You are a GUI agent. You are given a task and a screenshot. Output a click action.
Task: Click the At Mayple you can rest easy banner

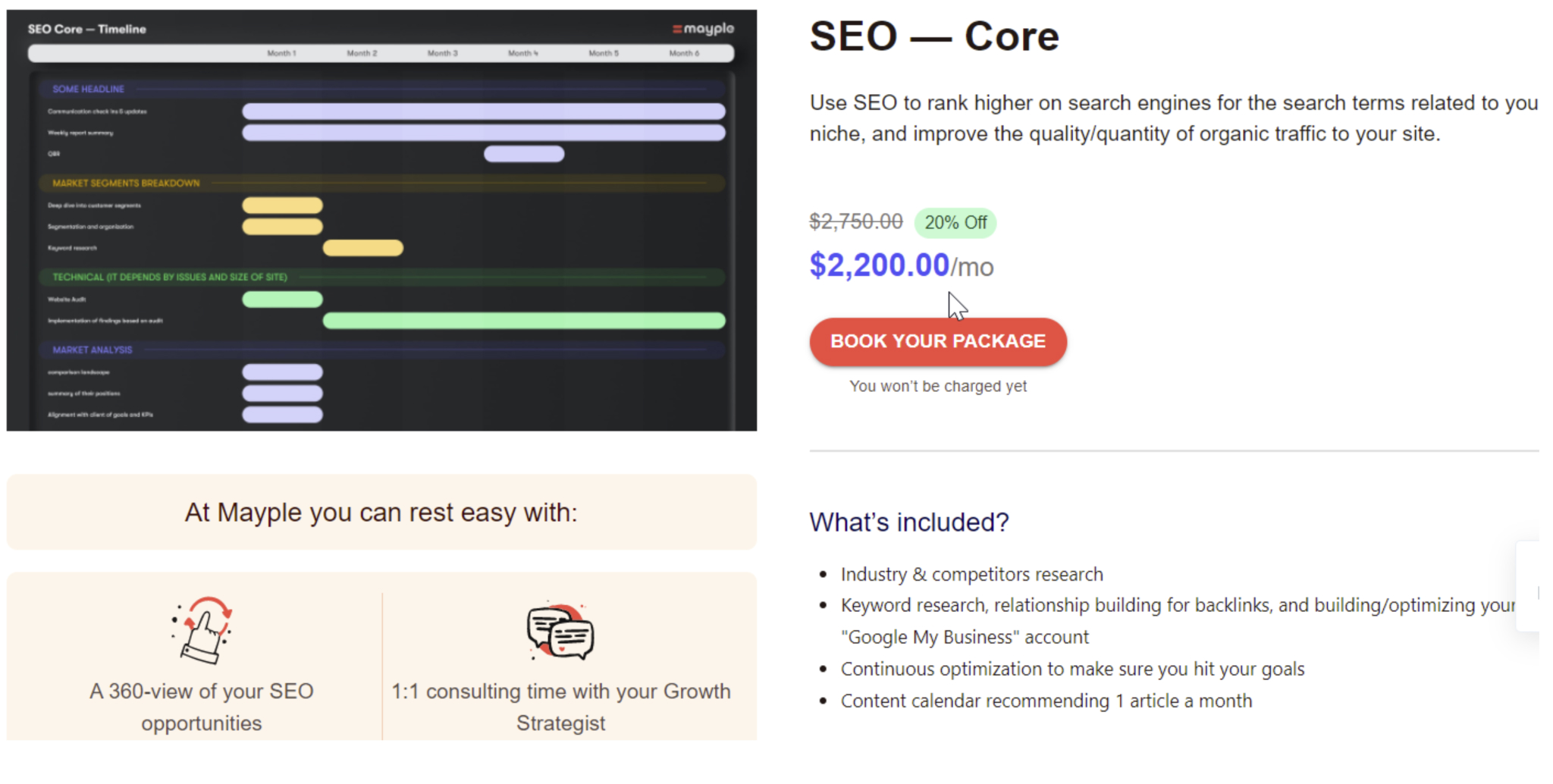(381, 513)
